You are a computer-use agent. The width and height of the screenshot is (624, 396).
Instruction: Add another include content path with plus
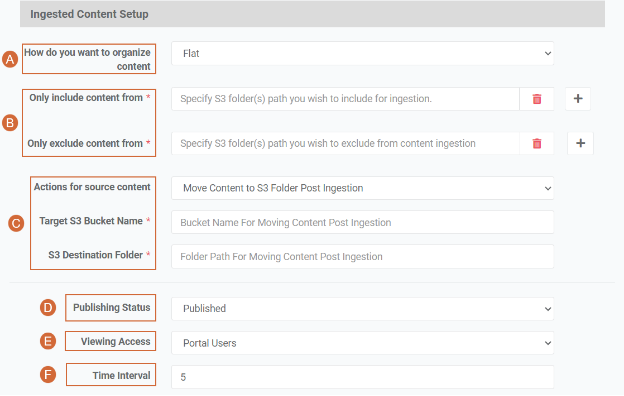pyautogui.click(x=578, y=99)
